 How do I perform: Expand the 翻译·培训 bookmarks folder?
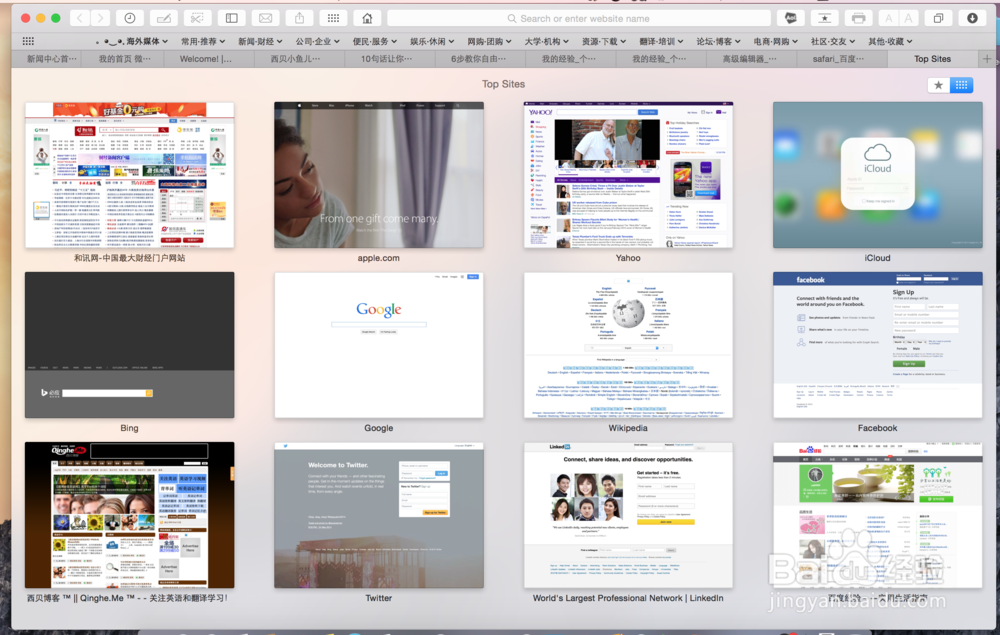[x=661, y=41]
